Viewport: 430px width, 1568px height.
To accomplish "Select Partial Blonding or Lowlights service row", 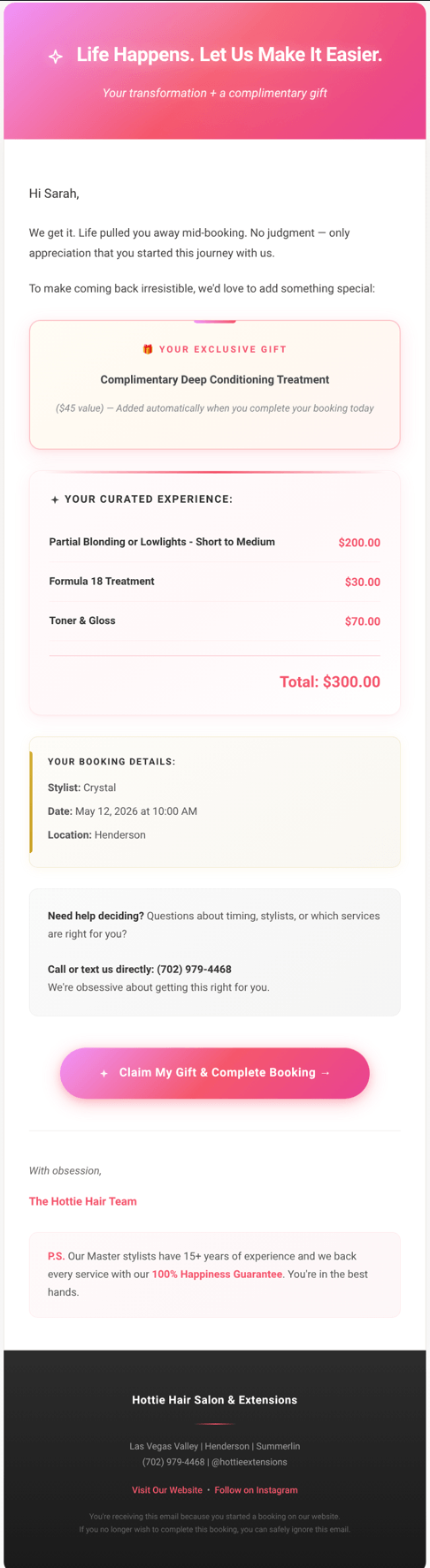I will (215, 543).
